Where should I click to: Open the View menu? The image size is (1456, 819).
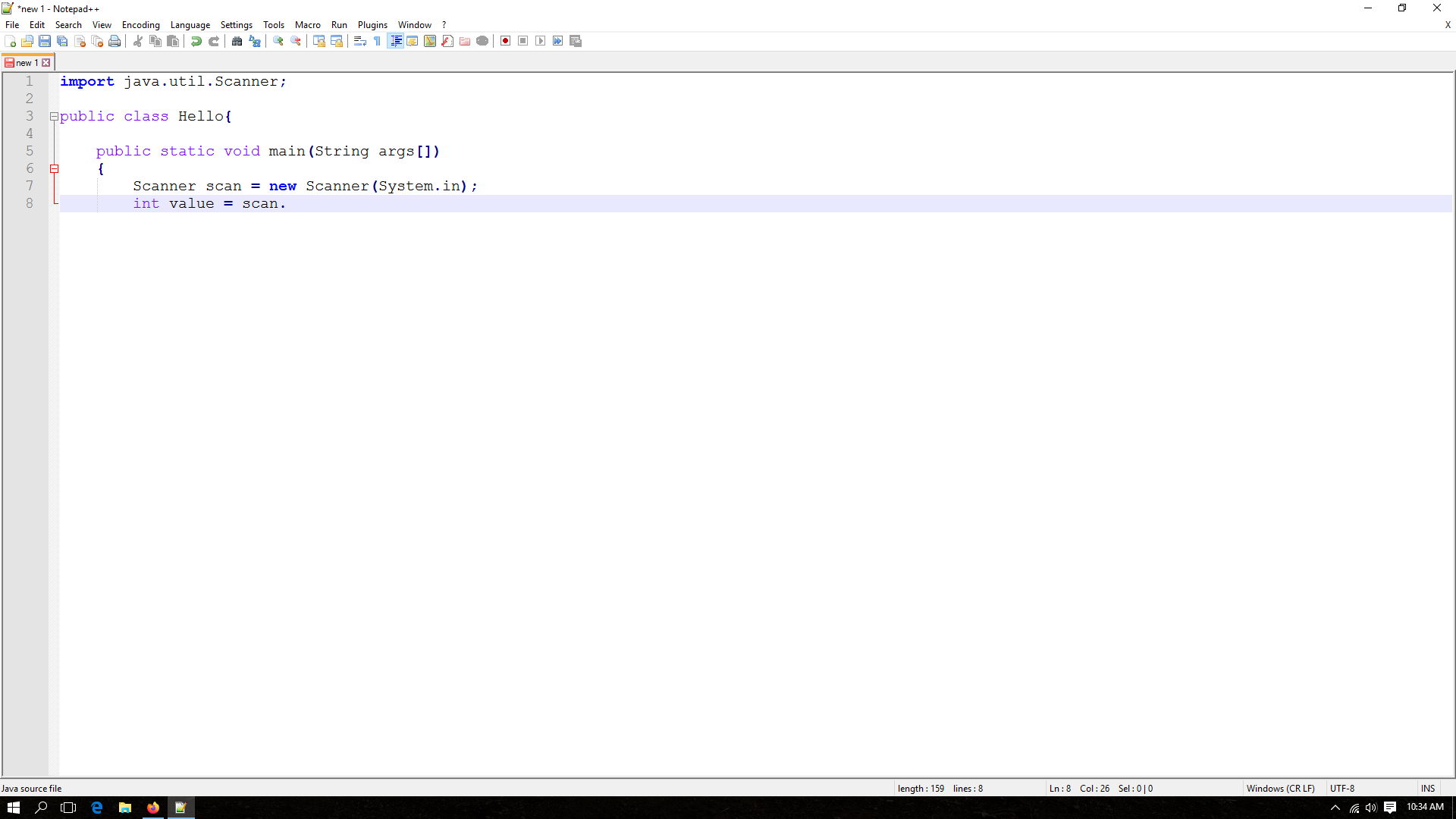pyautogui.click(x=102, y=25)
